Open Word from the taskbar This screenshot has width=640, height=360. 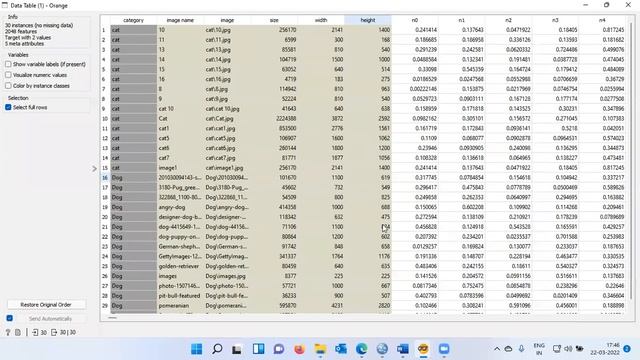[x=403, y=349]
